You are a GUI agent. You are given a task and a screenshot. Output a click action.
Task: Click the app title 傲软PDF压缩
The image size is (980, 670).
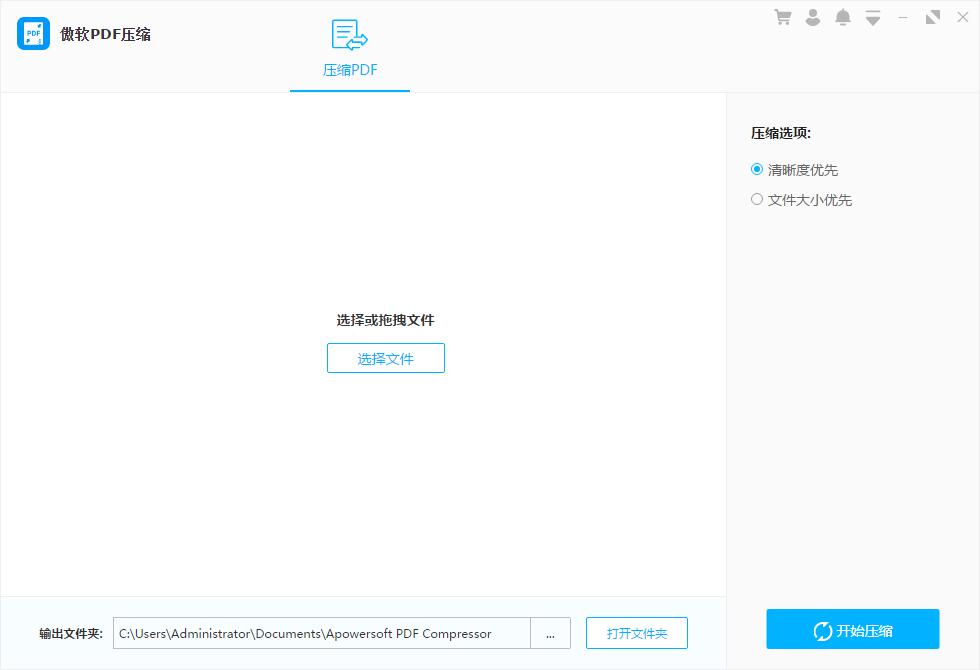[x=102, y=32]
